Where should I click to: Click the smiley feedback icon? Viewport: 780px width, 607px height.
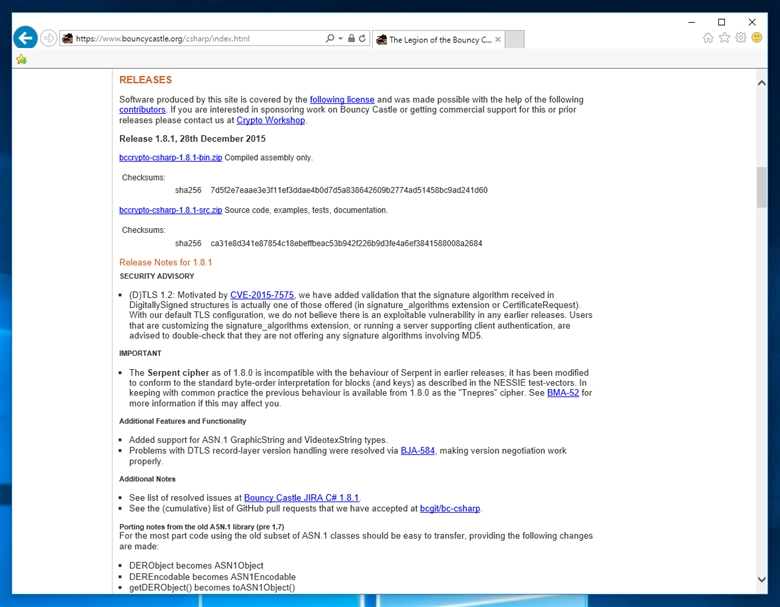pyautogui.click(x=757, y=38)
